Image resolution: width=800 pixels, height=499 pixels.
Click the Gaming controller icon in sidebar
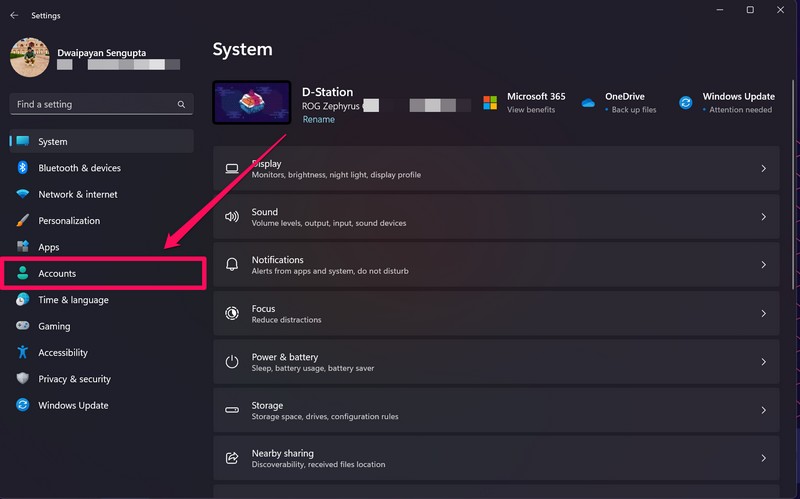(22, 326)
